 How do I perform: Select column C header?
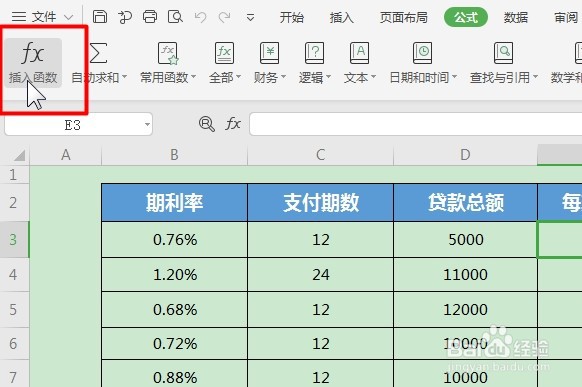click(320, 155)
